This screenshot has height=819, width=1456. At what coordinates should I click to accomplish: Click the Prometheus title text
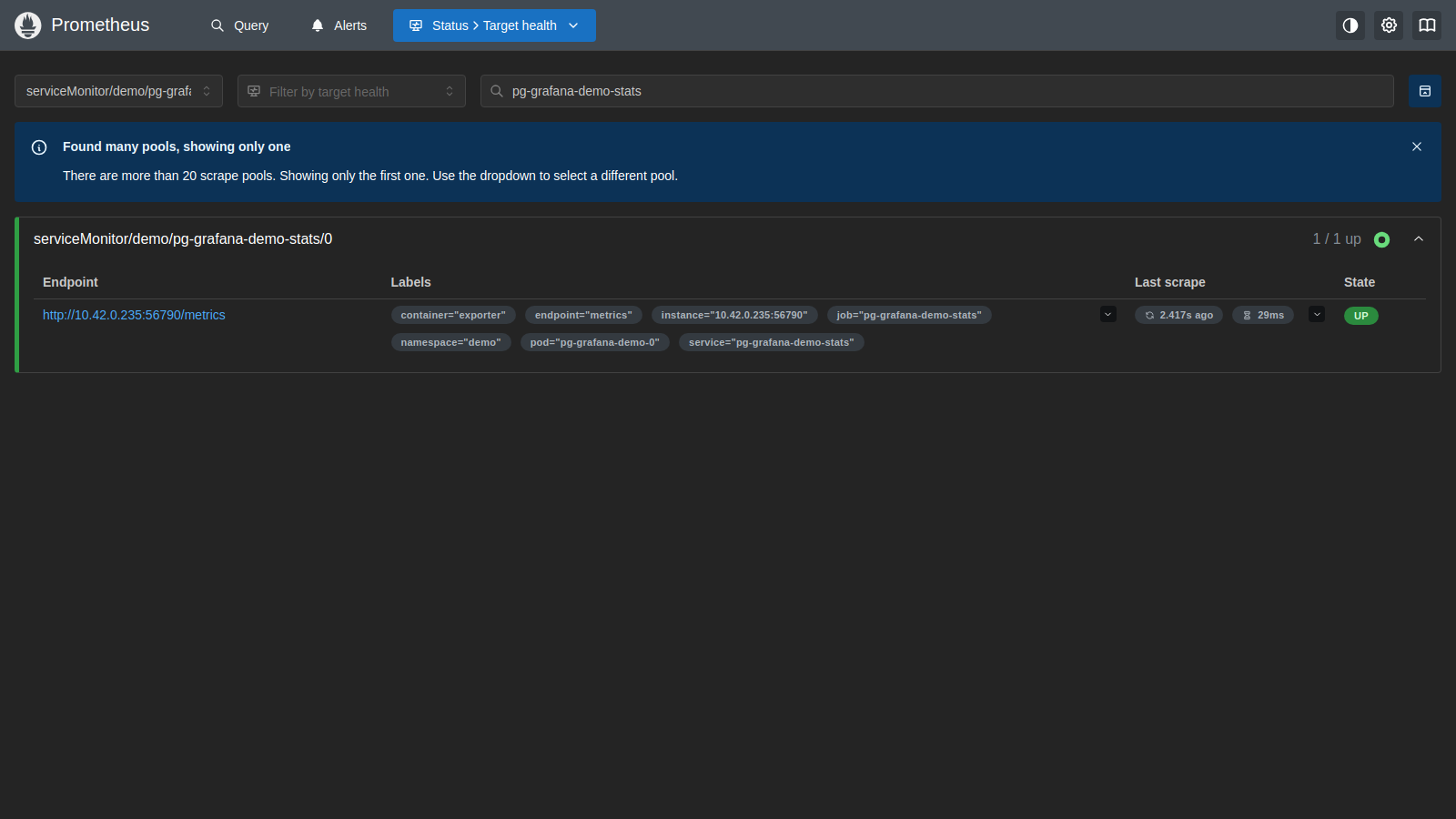(100, 25)
